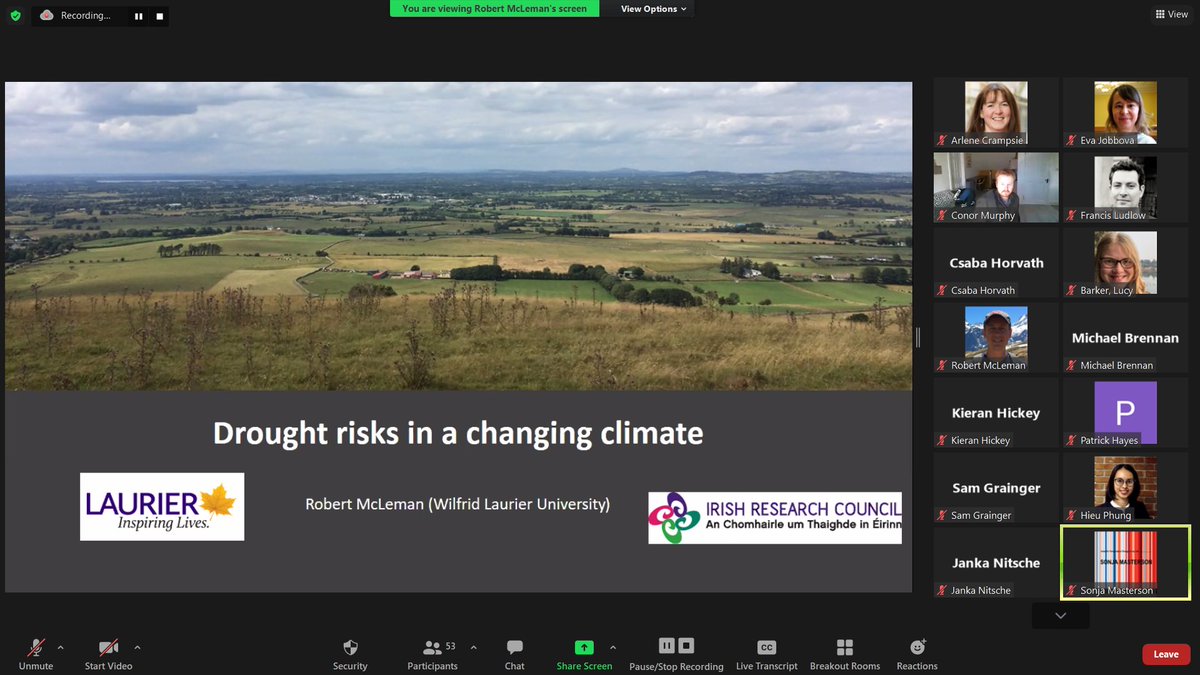Stop the recording using the toolbar button
The height and width of the screenshot is (675, 1200).
tap(686, 646)
